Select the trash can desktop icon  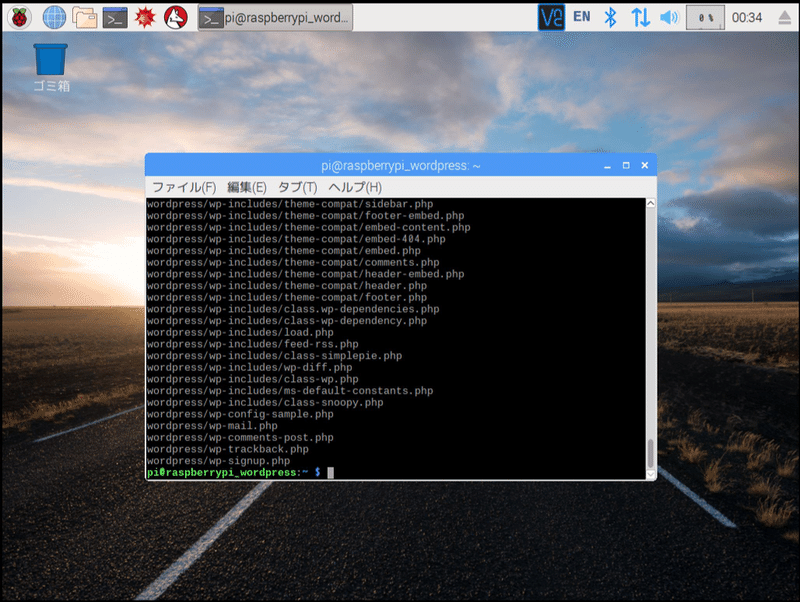(51, 68)
